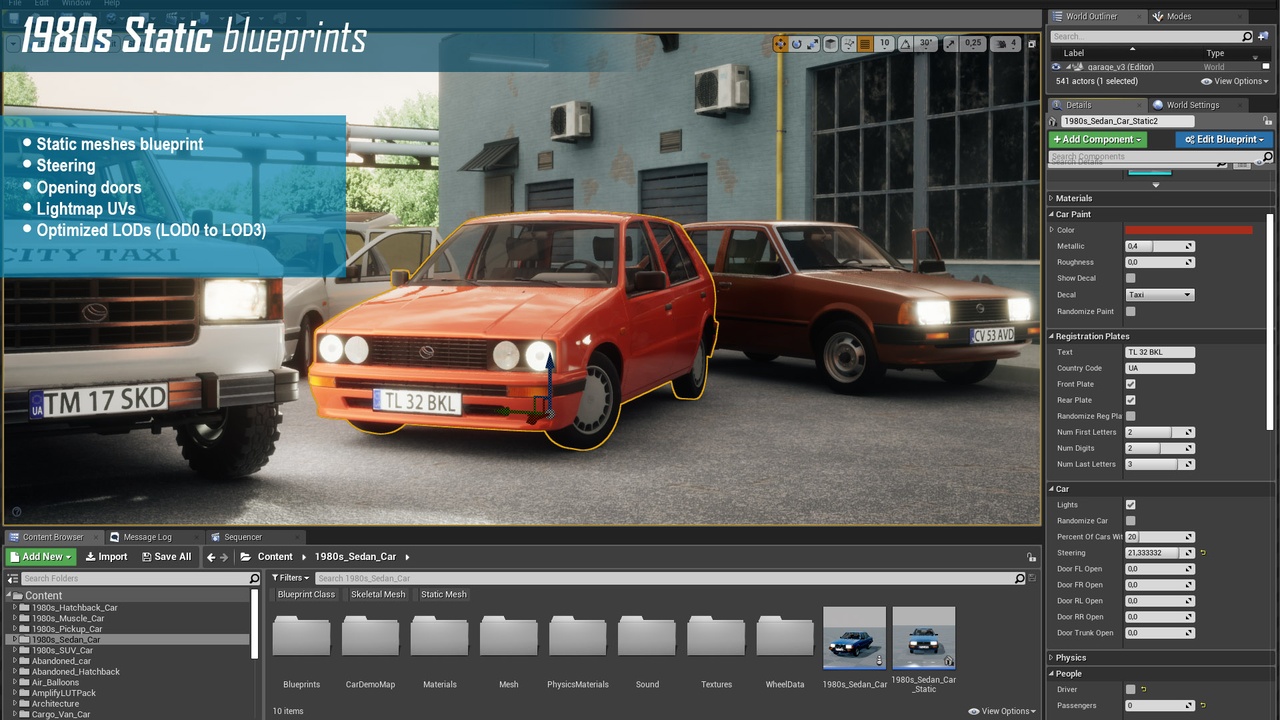Click the maximize viewport icon
This screenshot has height=720, width=1280.
[x=1031, y=44]
